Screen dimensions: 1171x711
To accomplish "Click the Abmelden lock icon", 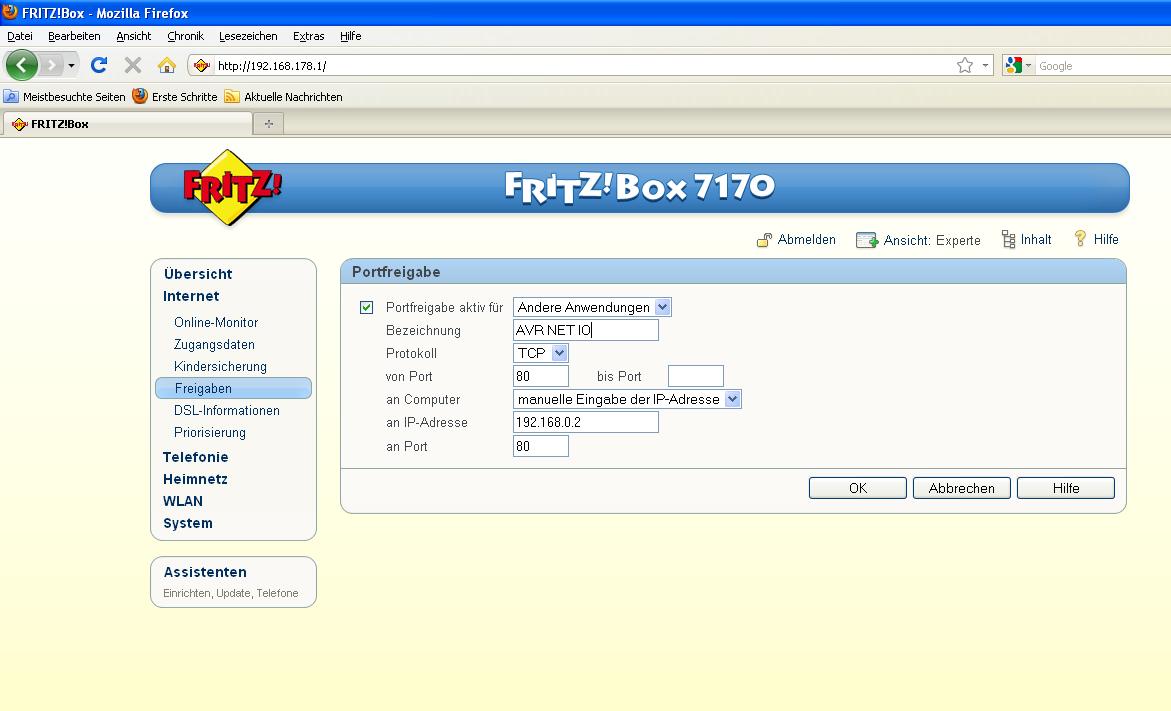I will [764, 240].
